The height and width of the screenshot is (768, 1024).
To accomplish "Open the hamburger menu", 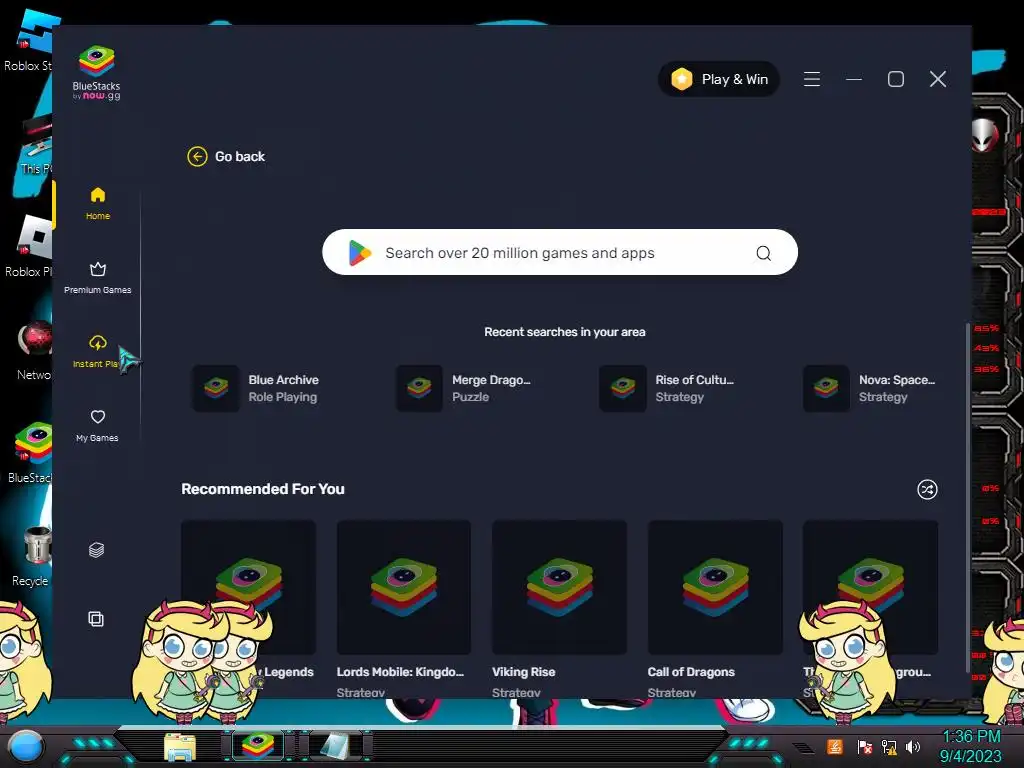I will click(x=812, y=79).
